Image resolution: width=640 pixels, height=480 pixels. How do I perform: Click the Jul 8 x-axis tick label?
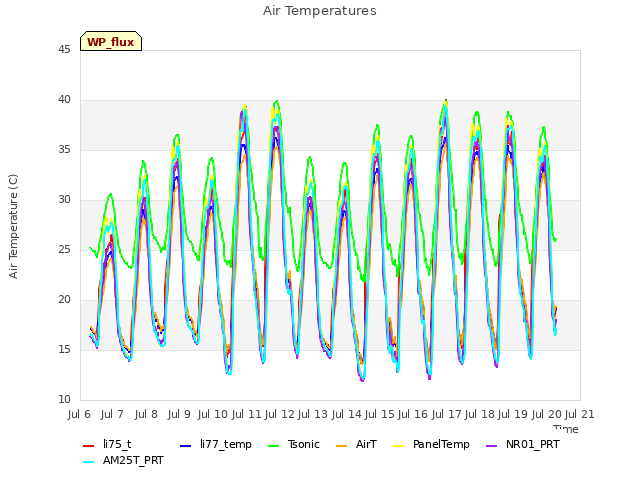tap(146, 414)
